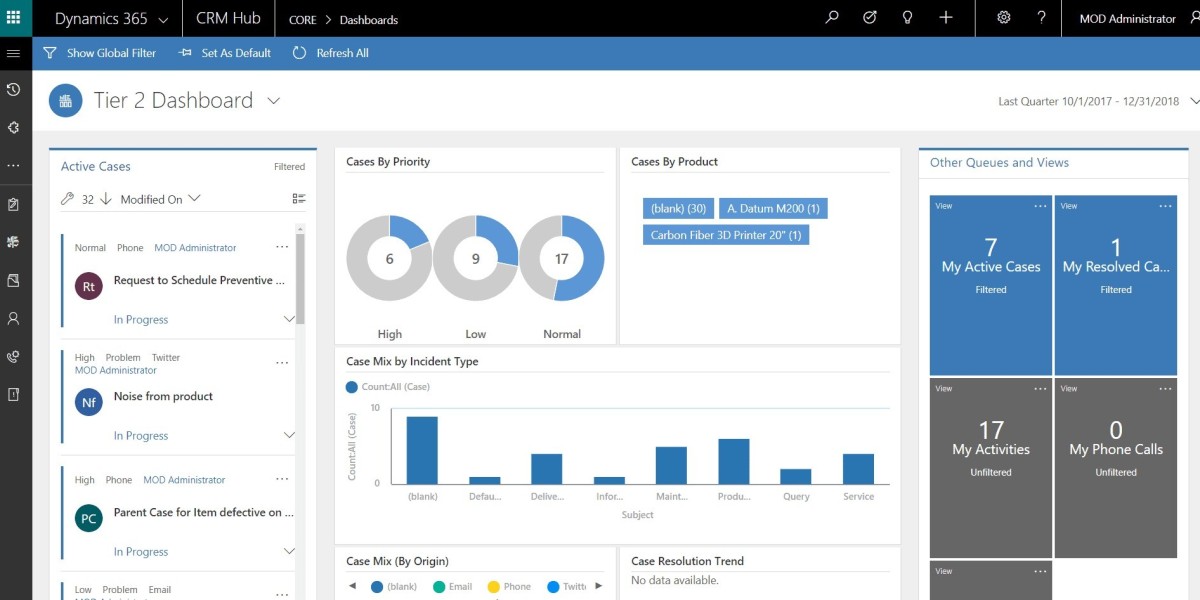Image resolution: width=1200 pixels, height=600 pixels.
Task: Open the My Activities tile
Action: (x=991, y=468)
